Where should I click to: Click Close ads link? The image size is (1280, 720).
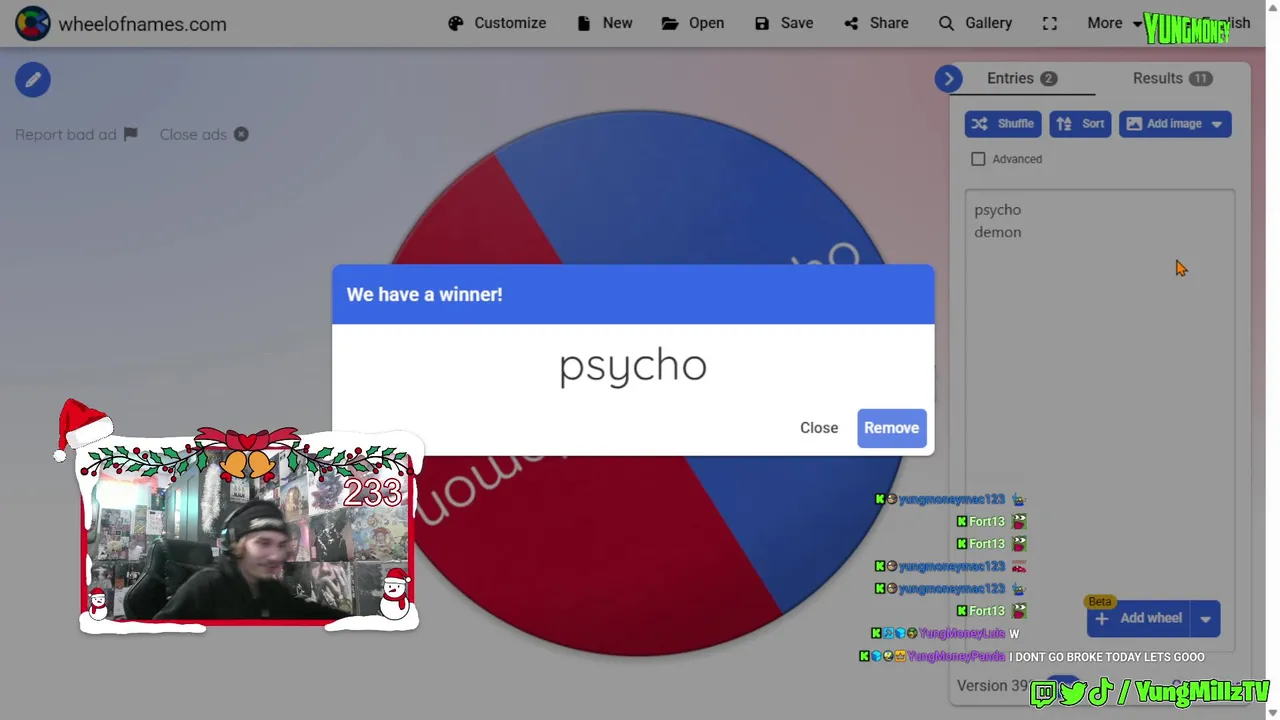[x=204, y=134]
